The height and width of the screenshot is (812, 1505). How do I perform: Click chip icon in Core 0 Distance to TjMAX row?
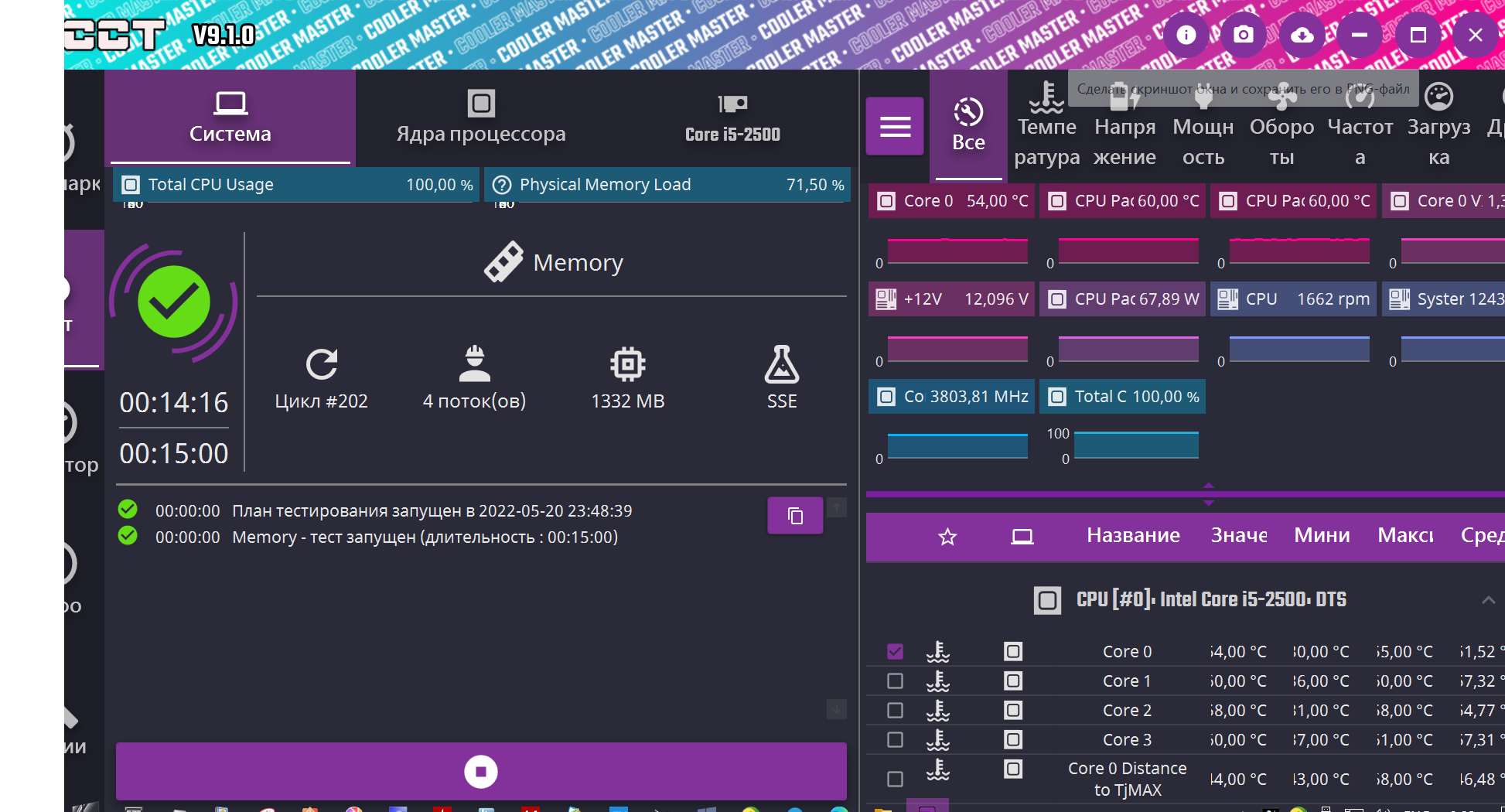[x=1013, y=769]
